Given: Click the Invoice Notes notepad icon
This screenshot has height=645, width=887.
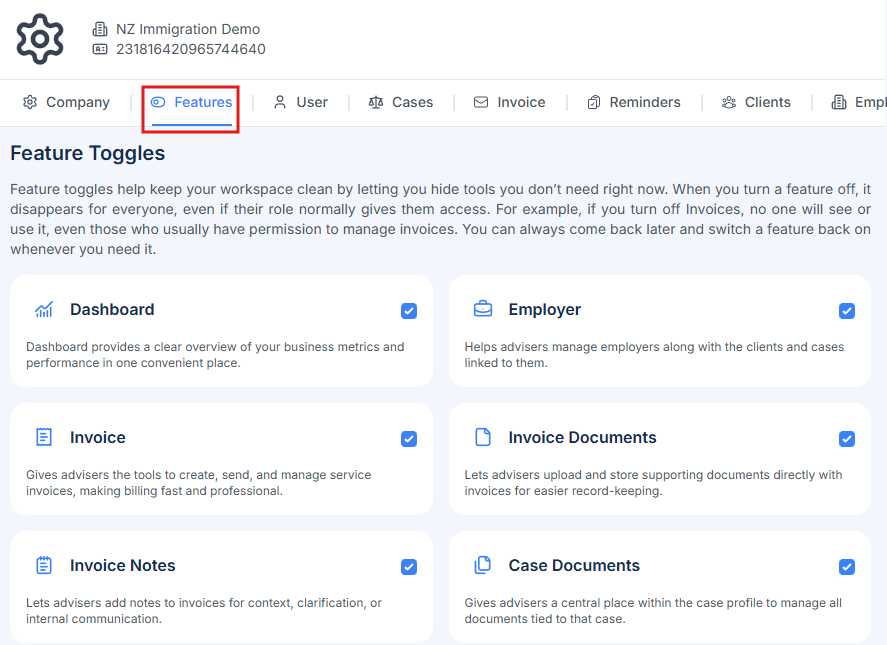Looking at the screenshot, I should (44, 566).
